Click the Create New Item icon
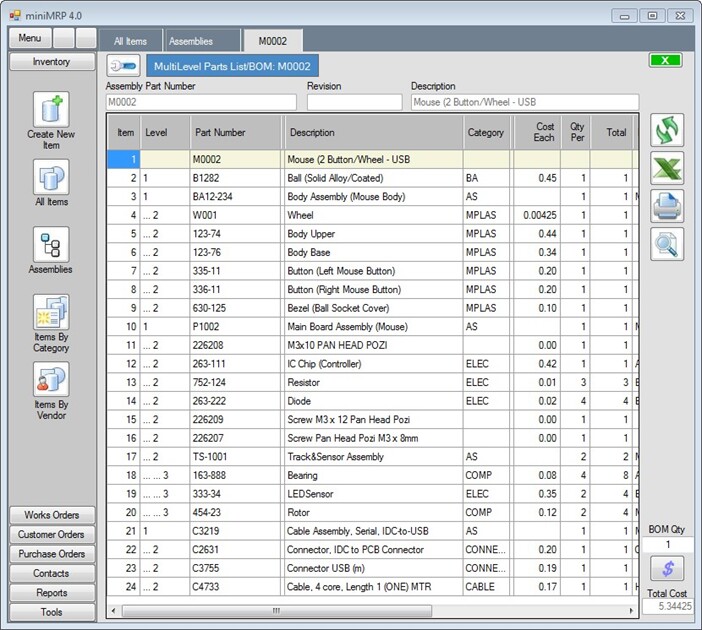Image resolution: width=702 pixels, height=630 pixels. click(51, 110)
